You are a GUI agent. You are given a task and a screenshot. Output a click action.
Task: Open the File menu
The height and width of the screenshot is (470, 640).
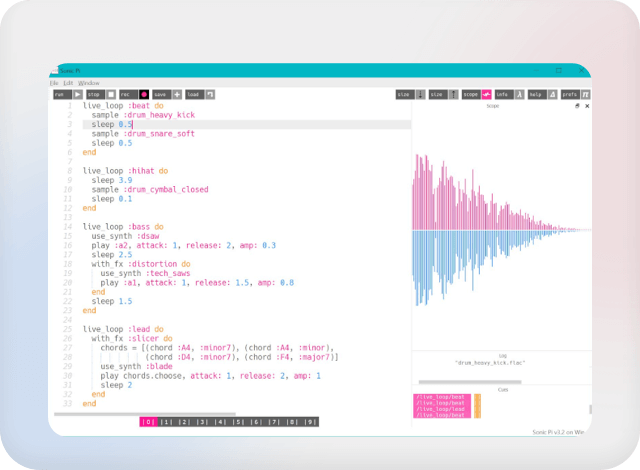[55, 82]
